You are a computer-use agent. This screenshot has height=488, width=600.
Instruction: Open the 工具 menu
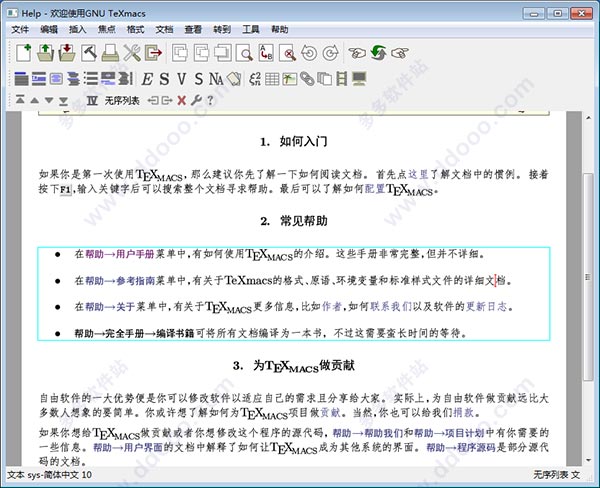(251, 29)
